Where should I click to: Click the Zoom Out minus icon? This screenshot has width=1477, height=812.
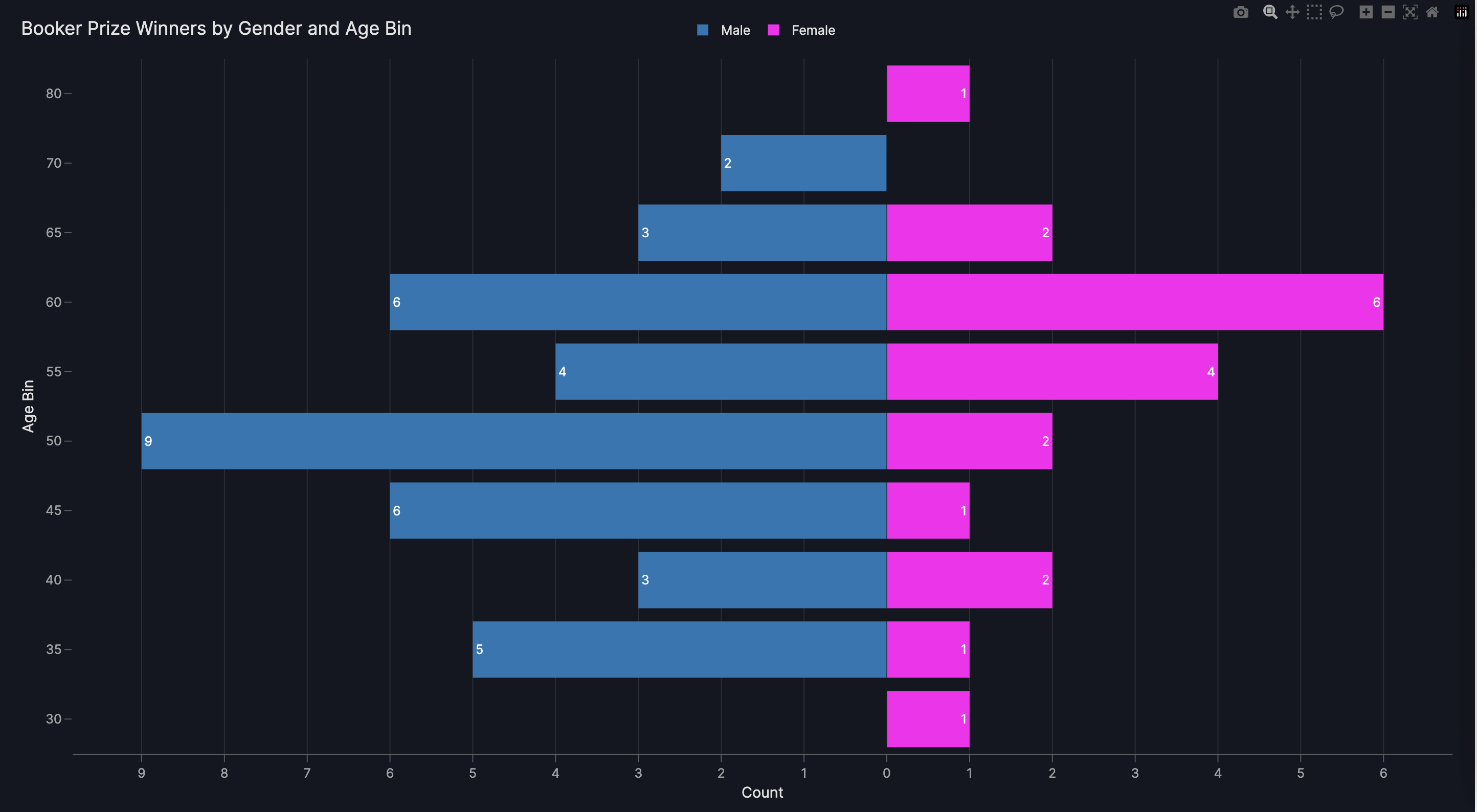pyautogui.click(x=1388, y=13)
